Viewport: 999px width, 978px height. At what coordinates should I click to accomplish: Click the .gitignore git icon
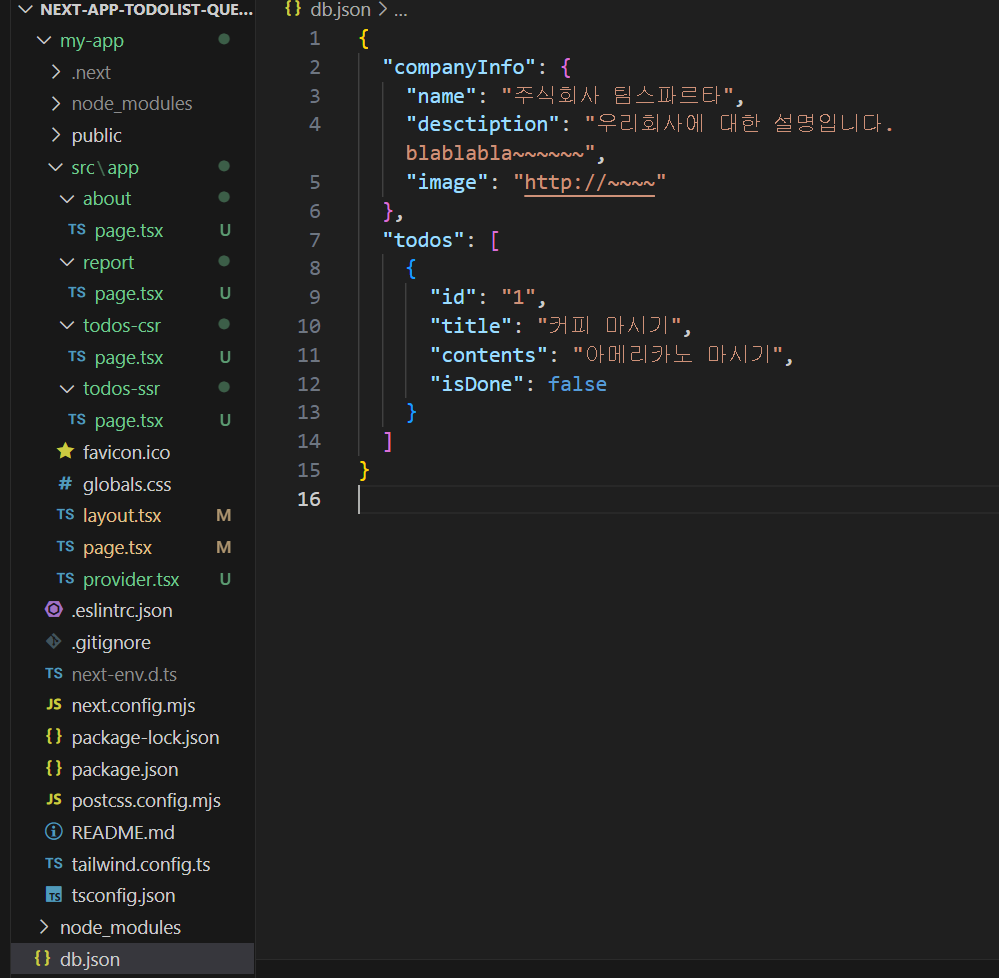point(54,642)
